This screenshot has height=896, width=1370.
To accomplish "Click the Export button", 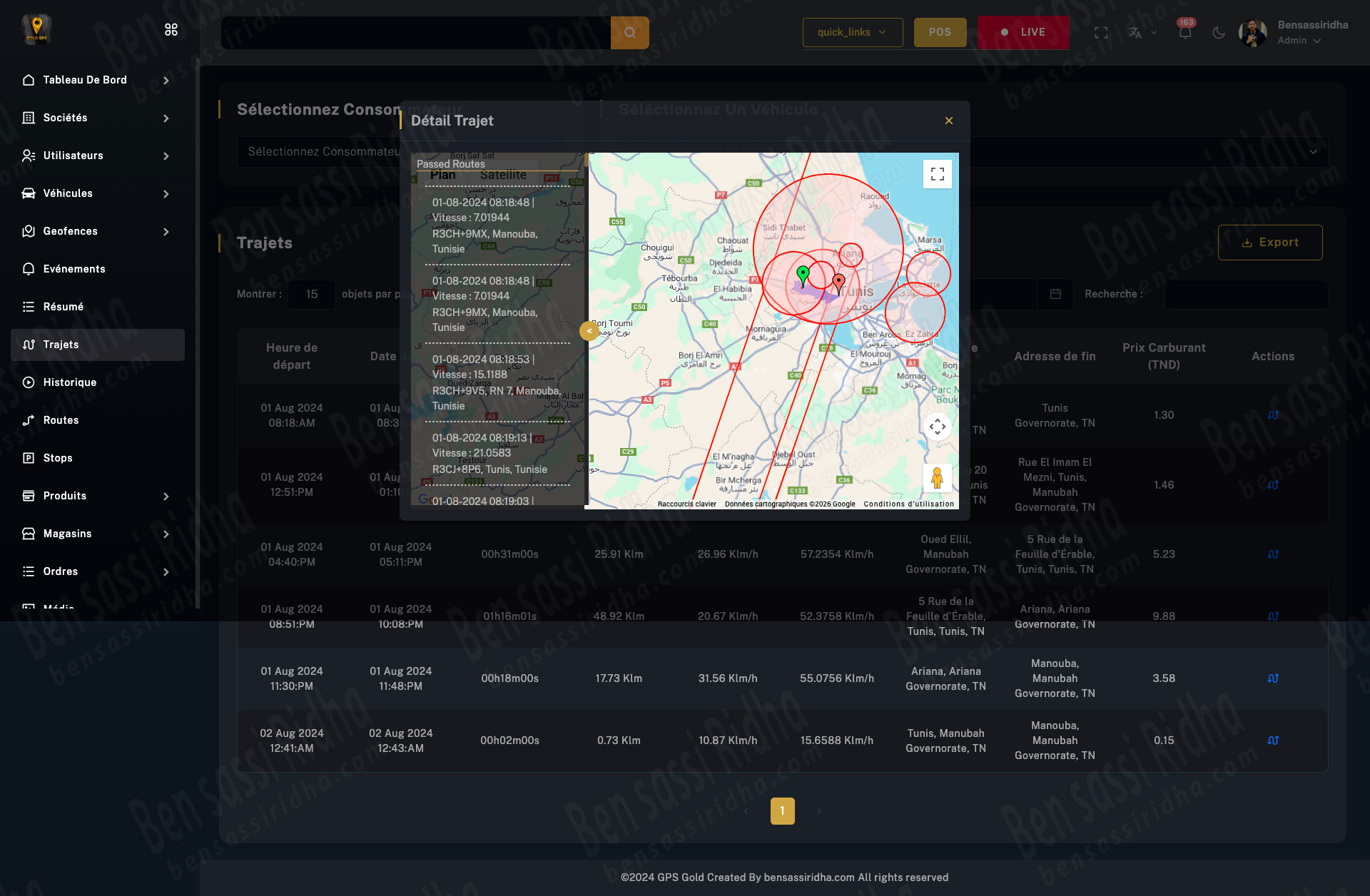I will pos(1269,243).
